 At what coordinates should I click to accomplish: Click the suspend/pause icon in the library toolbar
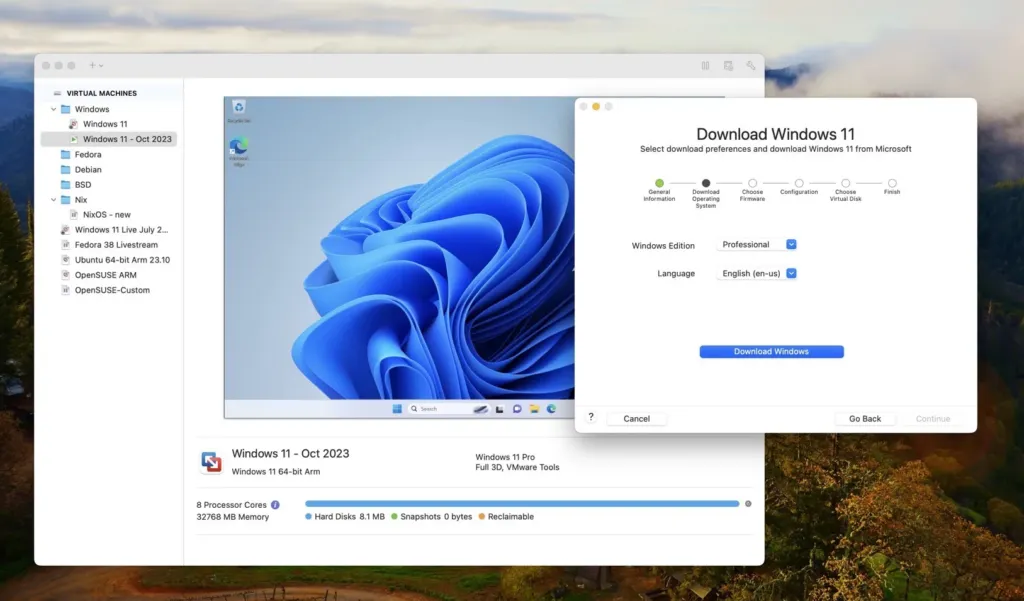click(705, 65)
